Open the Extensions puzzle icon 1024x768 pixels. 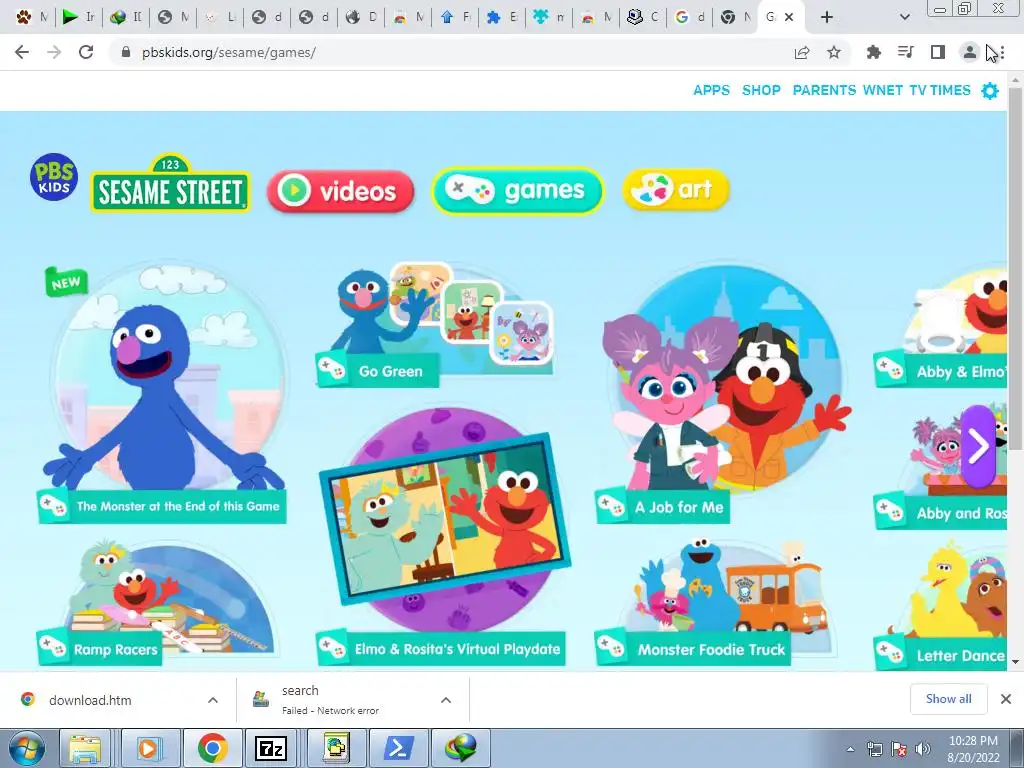click(873, 52)
